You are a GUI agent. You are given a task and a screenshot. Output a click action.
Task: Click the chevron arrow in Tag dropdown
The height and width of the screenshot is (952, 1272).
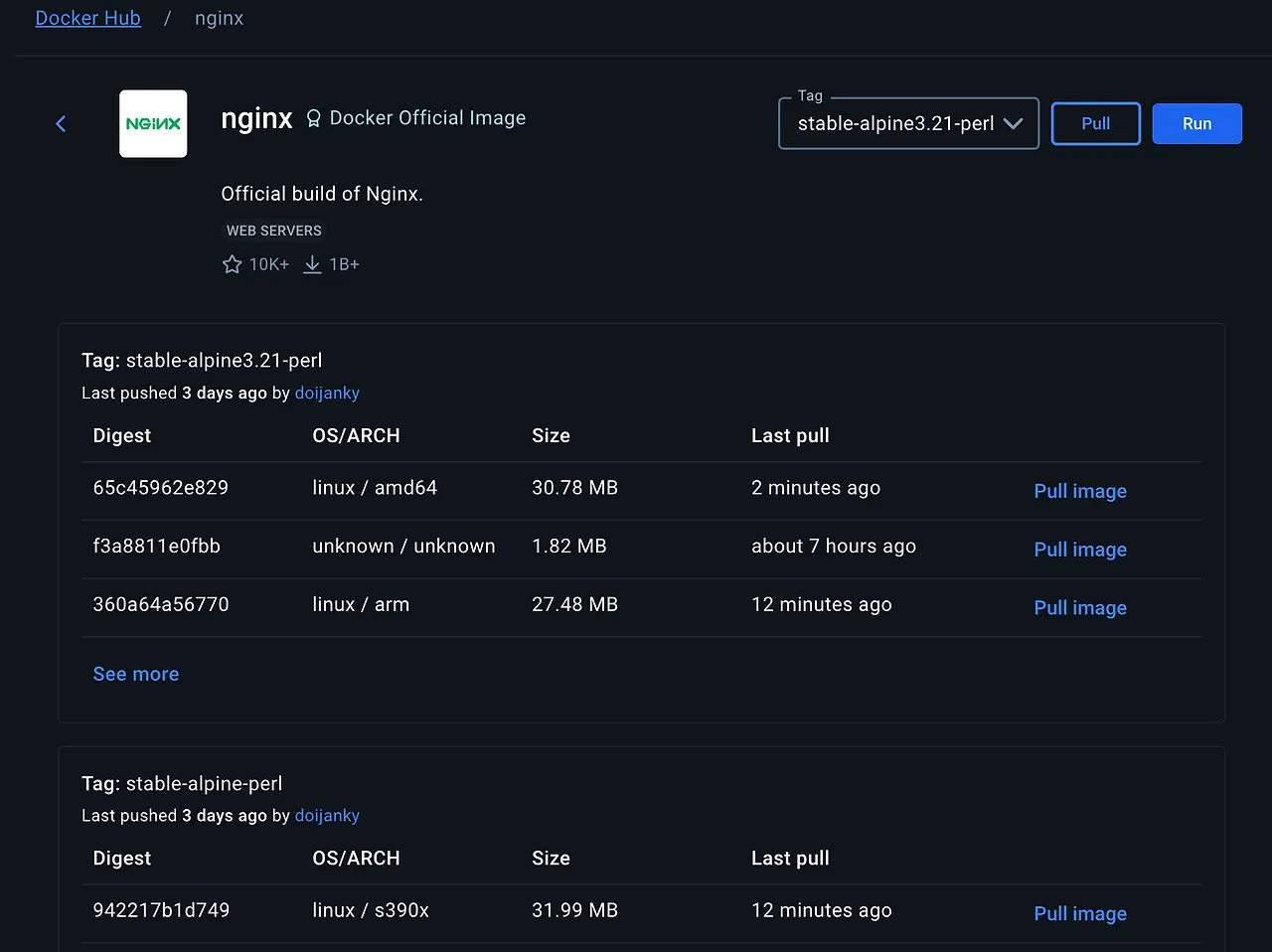[x=1013, y=124]
